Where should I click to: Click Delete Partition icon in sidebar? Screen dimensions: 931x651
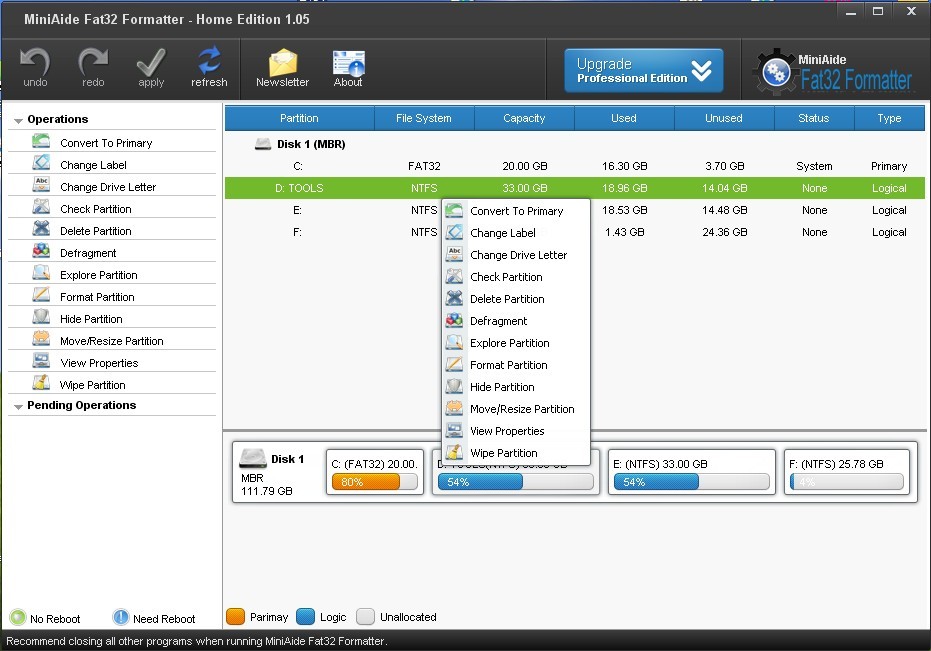[x=41, y=230]
